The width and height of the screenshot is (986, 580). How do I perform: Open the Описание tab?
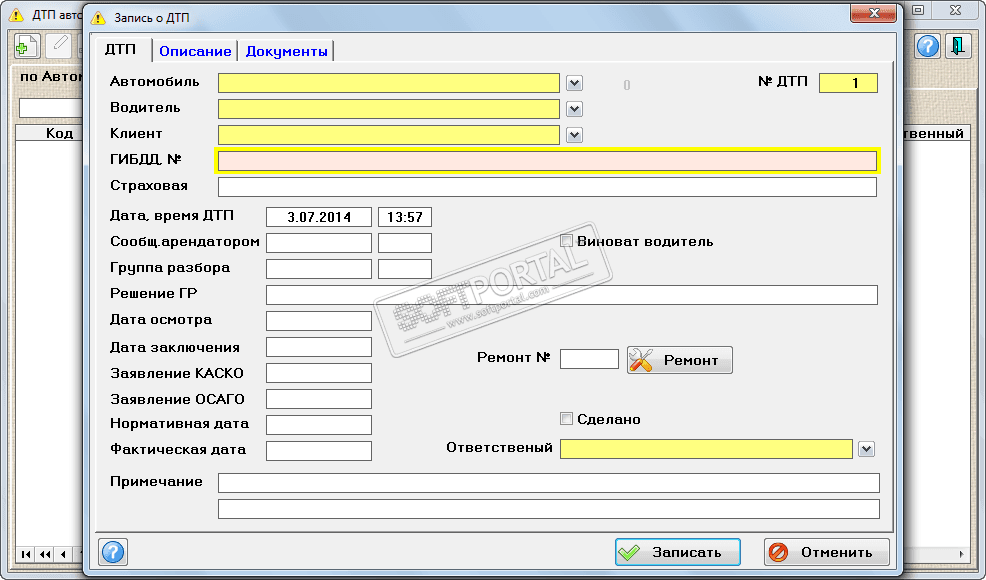click(x=195, y=52)
